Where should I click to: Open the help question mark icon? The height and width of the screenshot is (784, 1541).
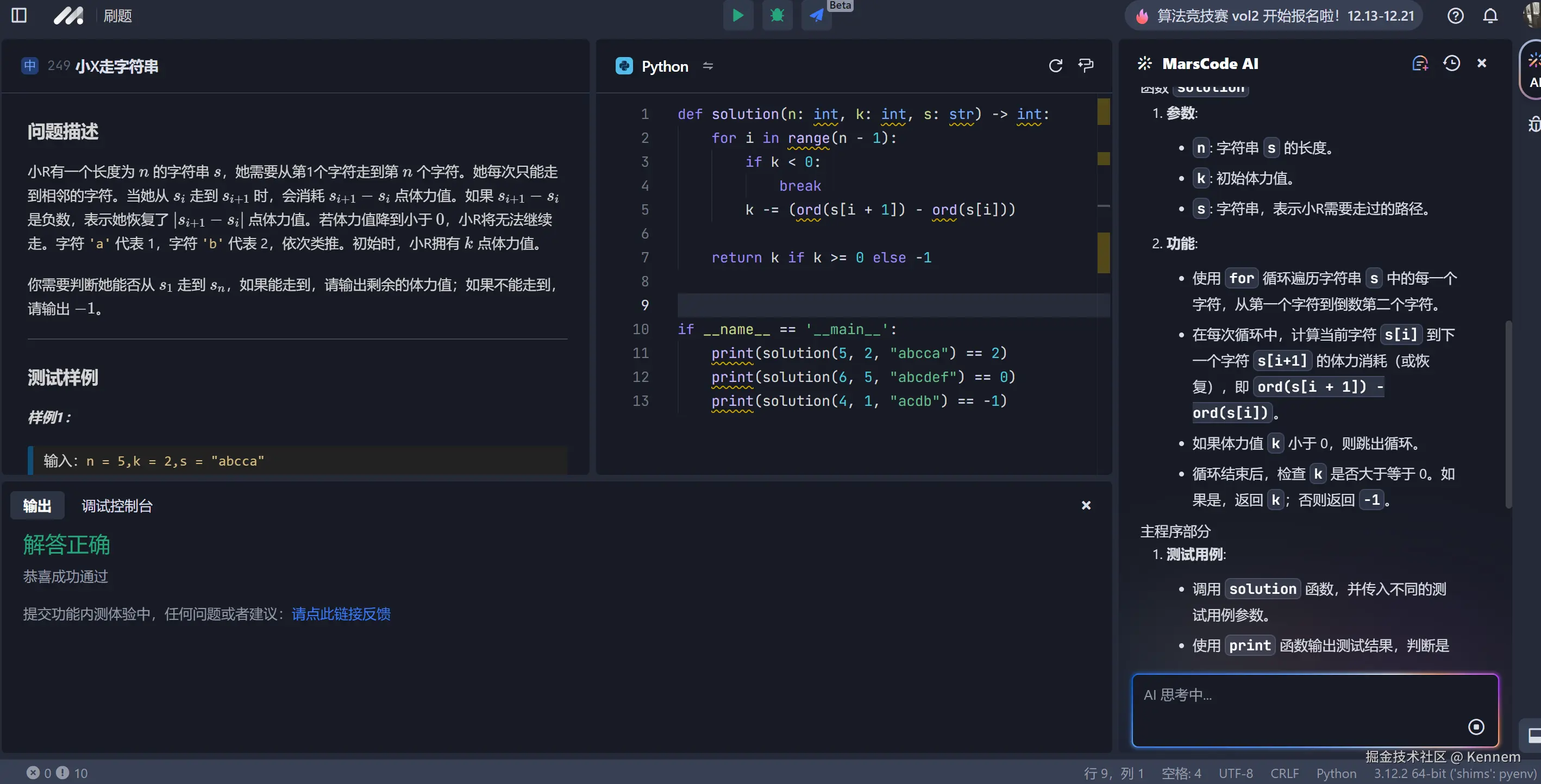point(1456,16)
